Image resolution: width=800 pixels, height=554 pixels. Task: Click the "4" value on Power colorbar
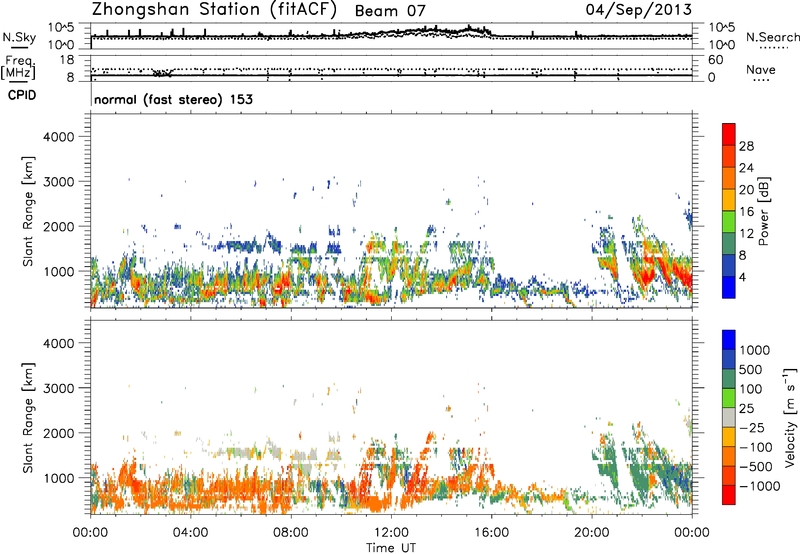[x=742, y=277]
